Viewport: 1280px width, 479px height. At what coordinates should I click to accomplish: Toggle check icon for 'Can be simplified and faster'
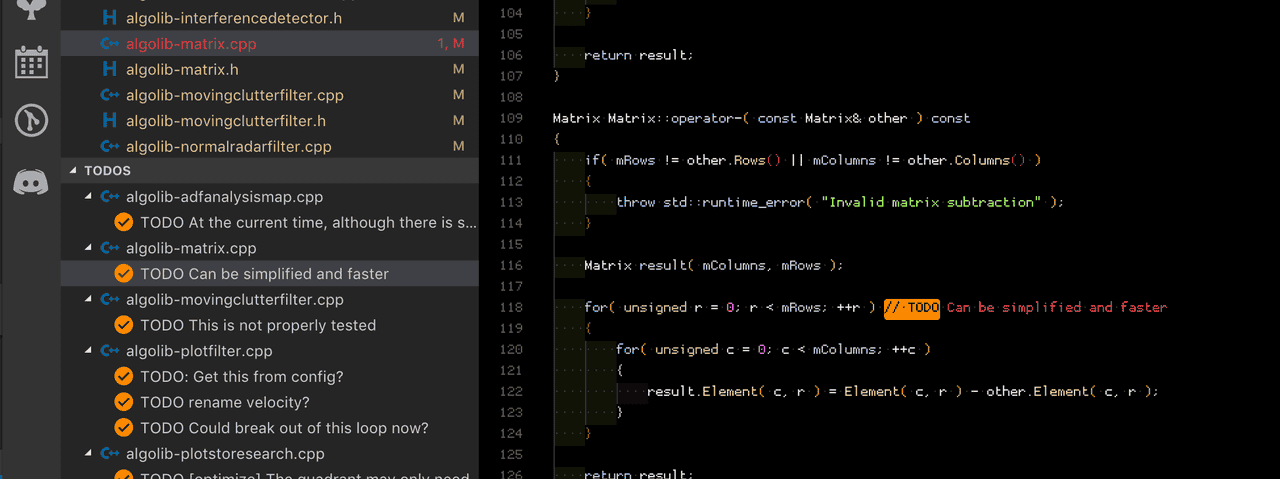click(124, 274)
